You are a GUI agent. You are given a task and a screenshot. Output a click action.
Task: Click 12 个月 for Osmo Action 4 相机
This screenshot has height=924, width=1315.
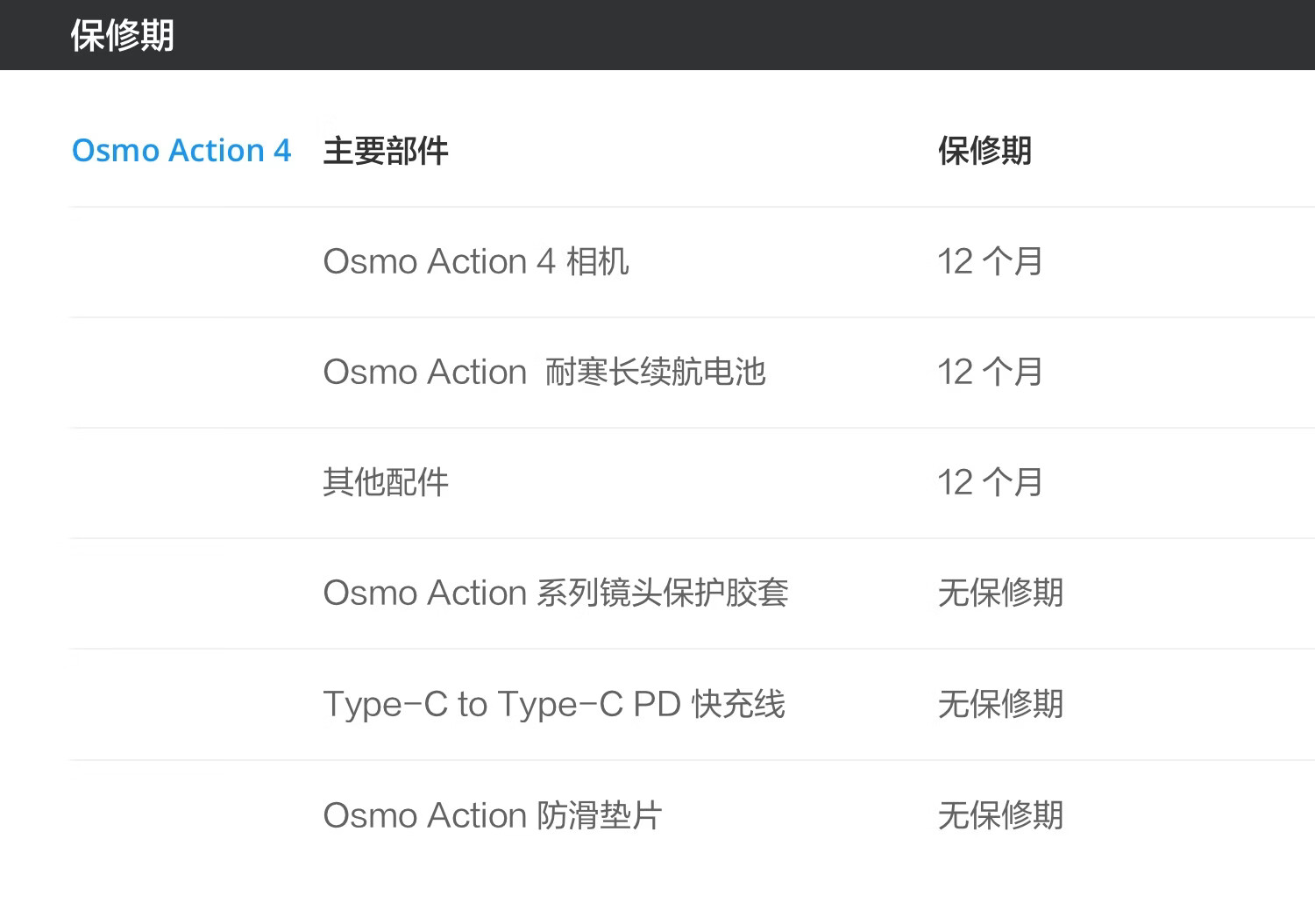coord(990,261)
